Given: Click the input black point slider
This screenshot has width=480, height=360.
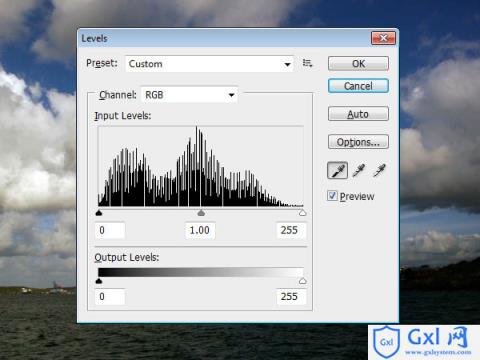Looking at the screenshot, I should tap(99, 213).
